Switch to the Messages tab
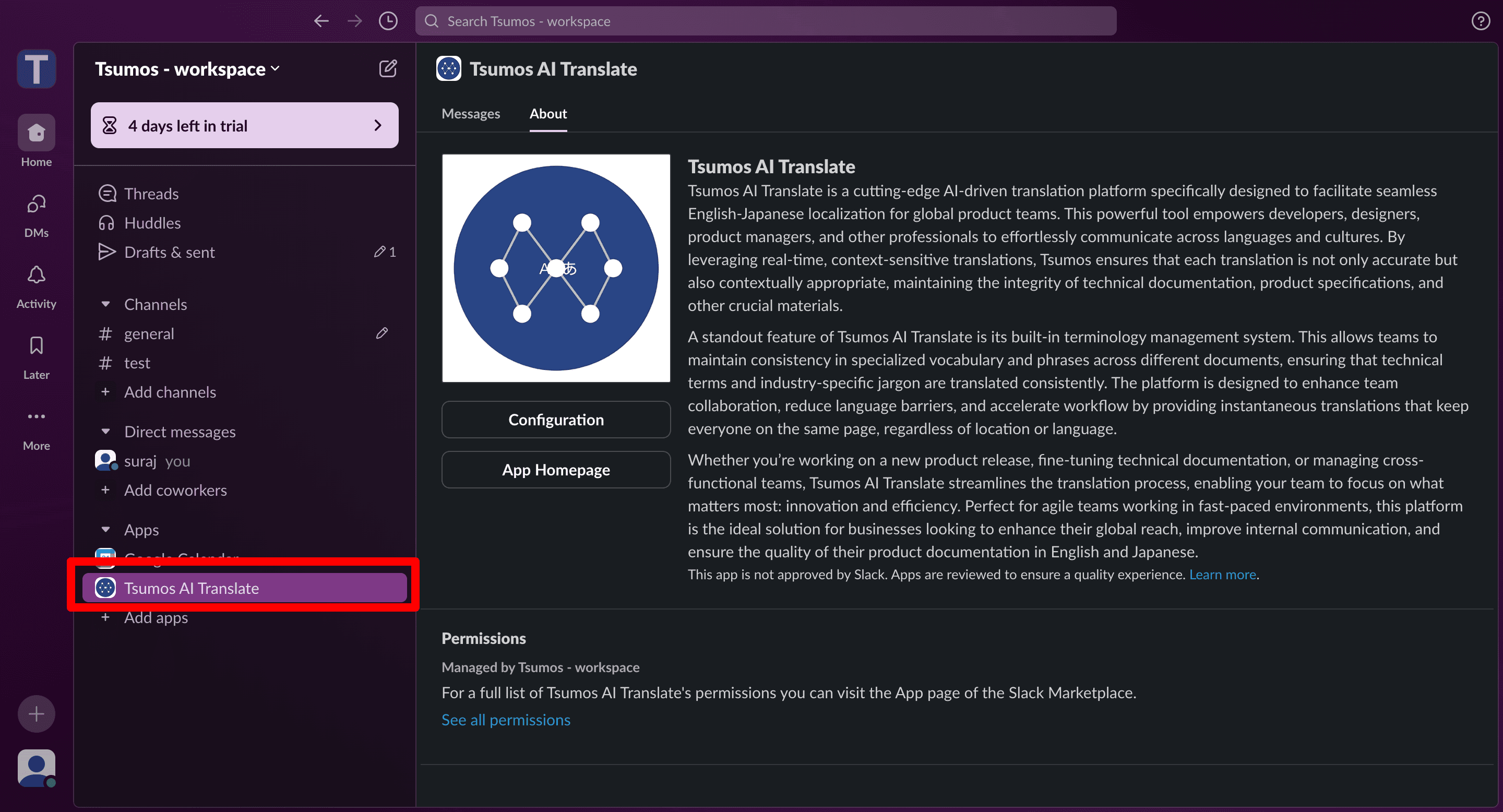Viewport: 1503px width, 812px height. [470, 114]
